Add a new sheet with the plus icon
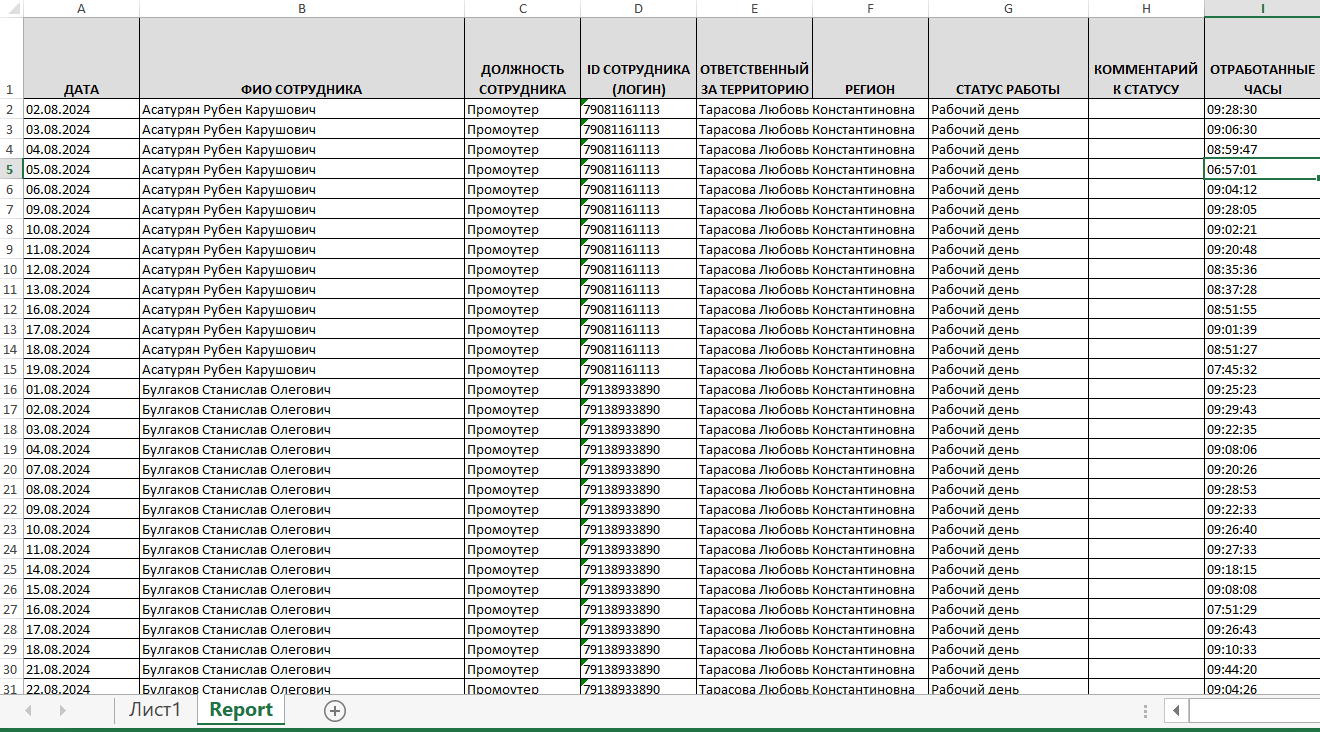1320x732 pixels. [335, 710]
